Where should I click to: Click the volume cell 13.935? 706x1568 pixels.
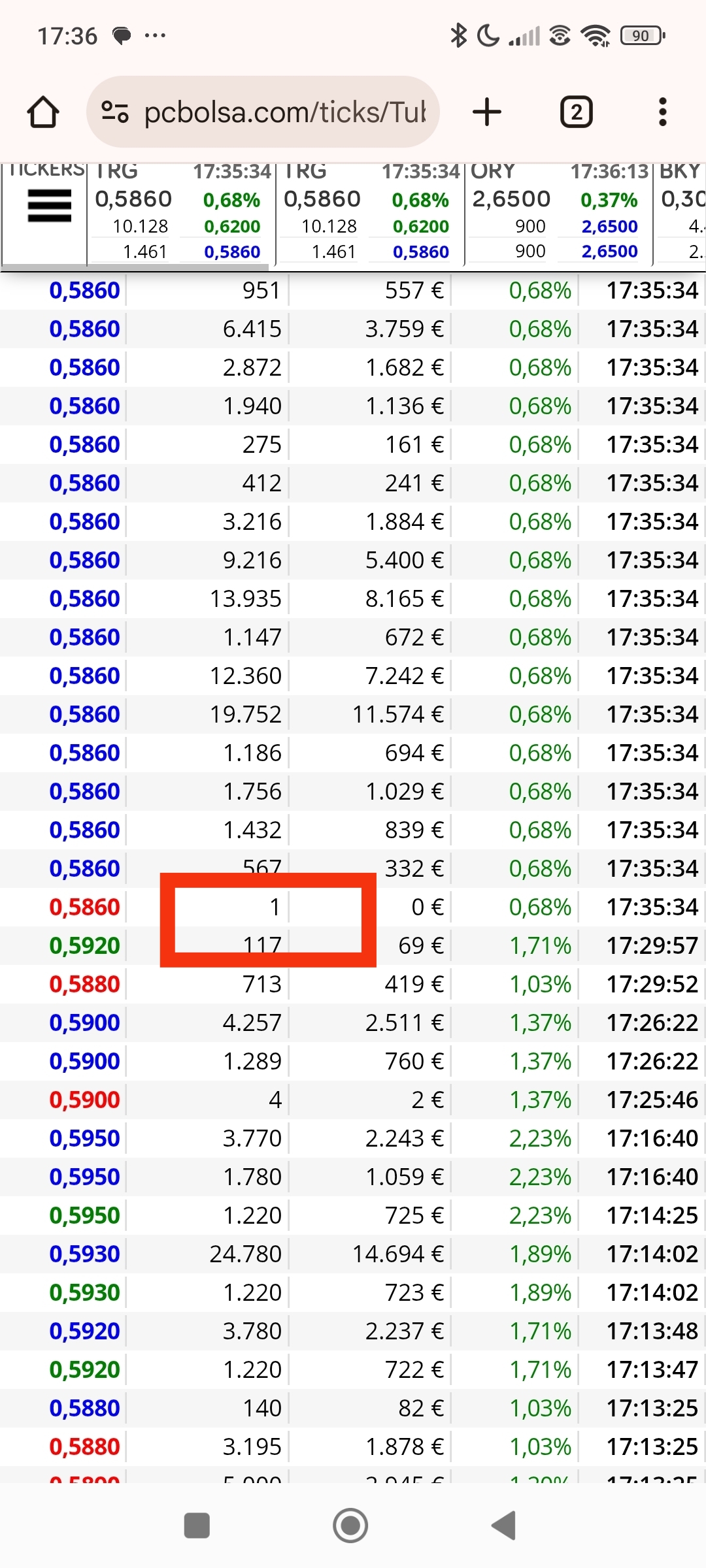click(246, 598)
